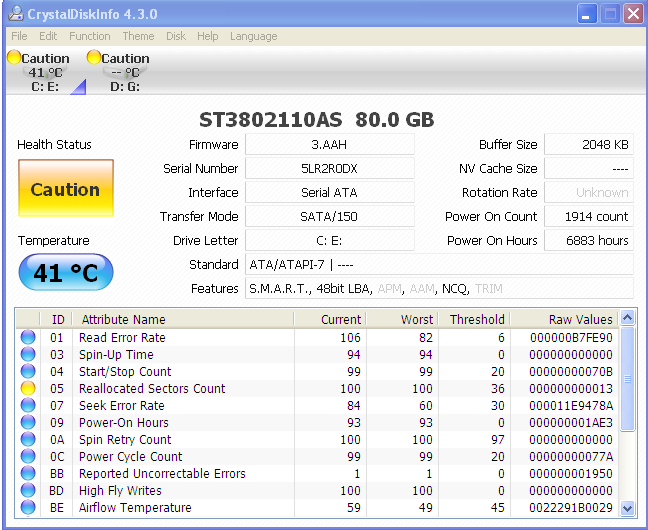Click the Firmware value 3.AAH field
The height and width of the screenshot is (530, 648).
click(x=329, y=145)
